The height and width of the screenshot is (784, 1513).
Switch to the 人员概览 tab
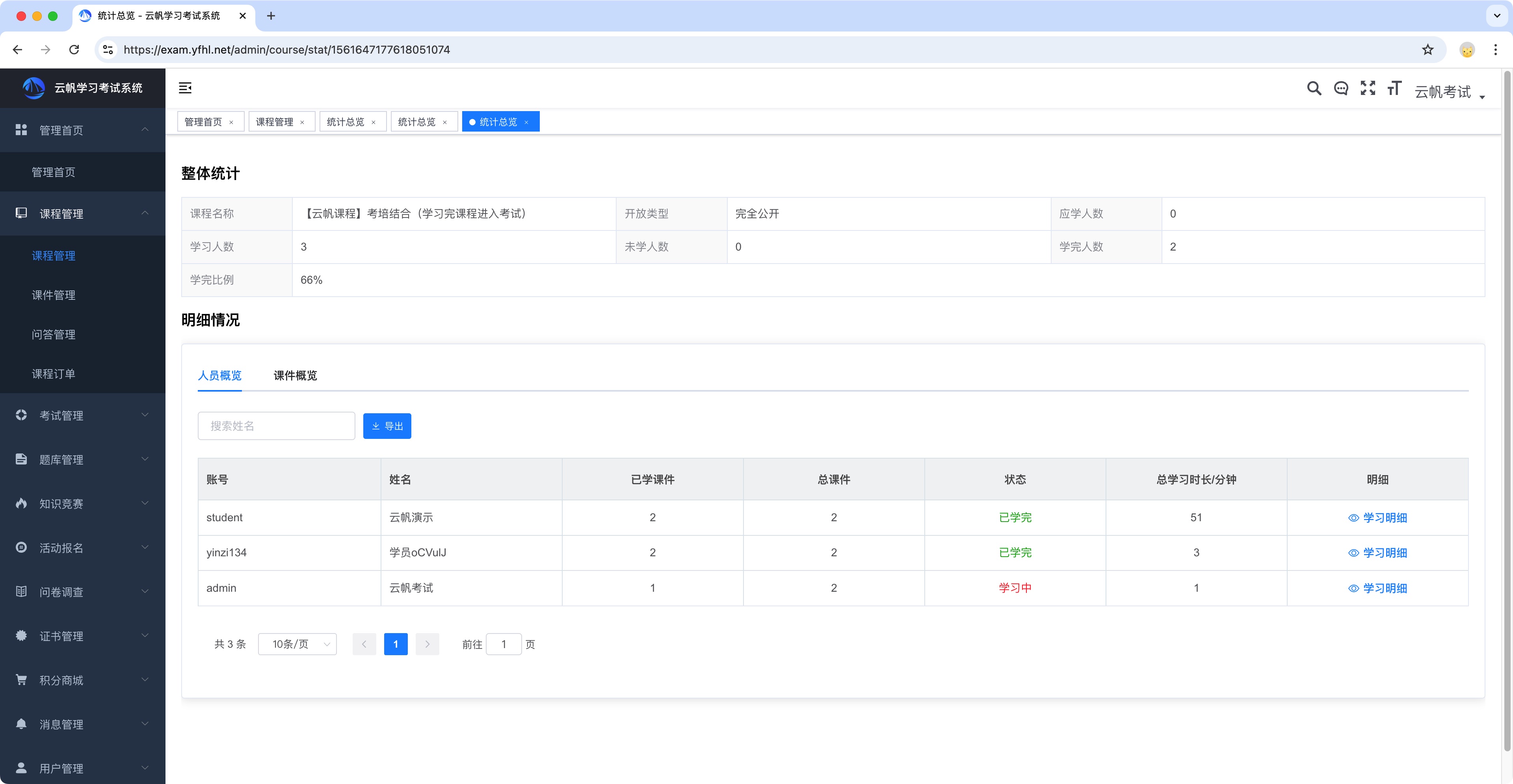pyautogui.click(x=220, y=375)
